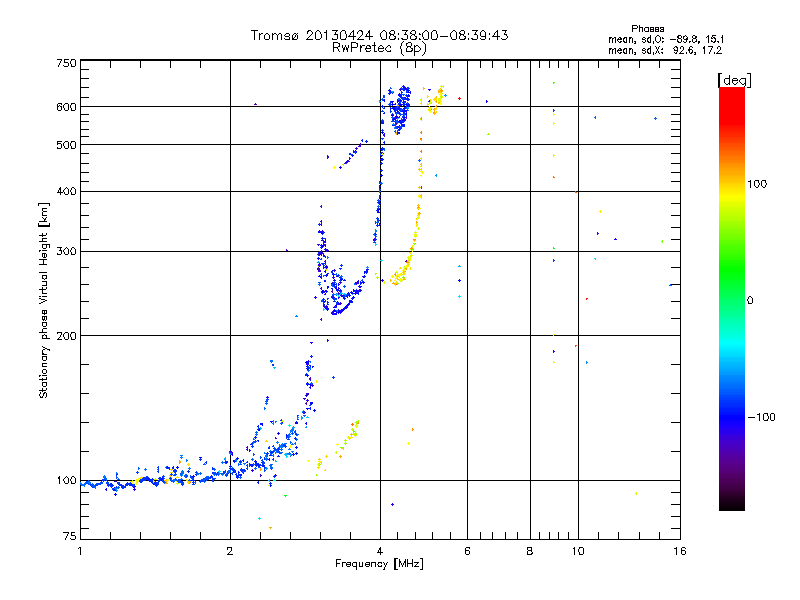Click the colorbar tick label '0'
The image size is (800, 600).
(x=750, y=301)
